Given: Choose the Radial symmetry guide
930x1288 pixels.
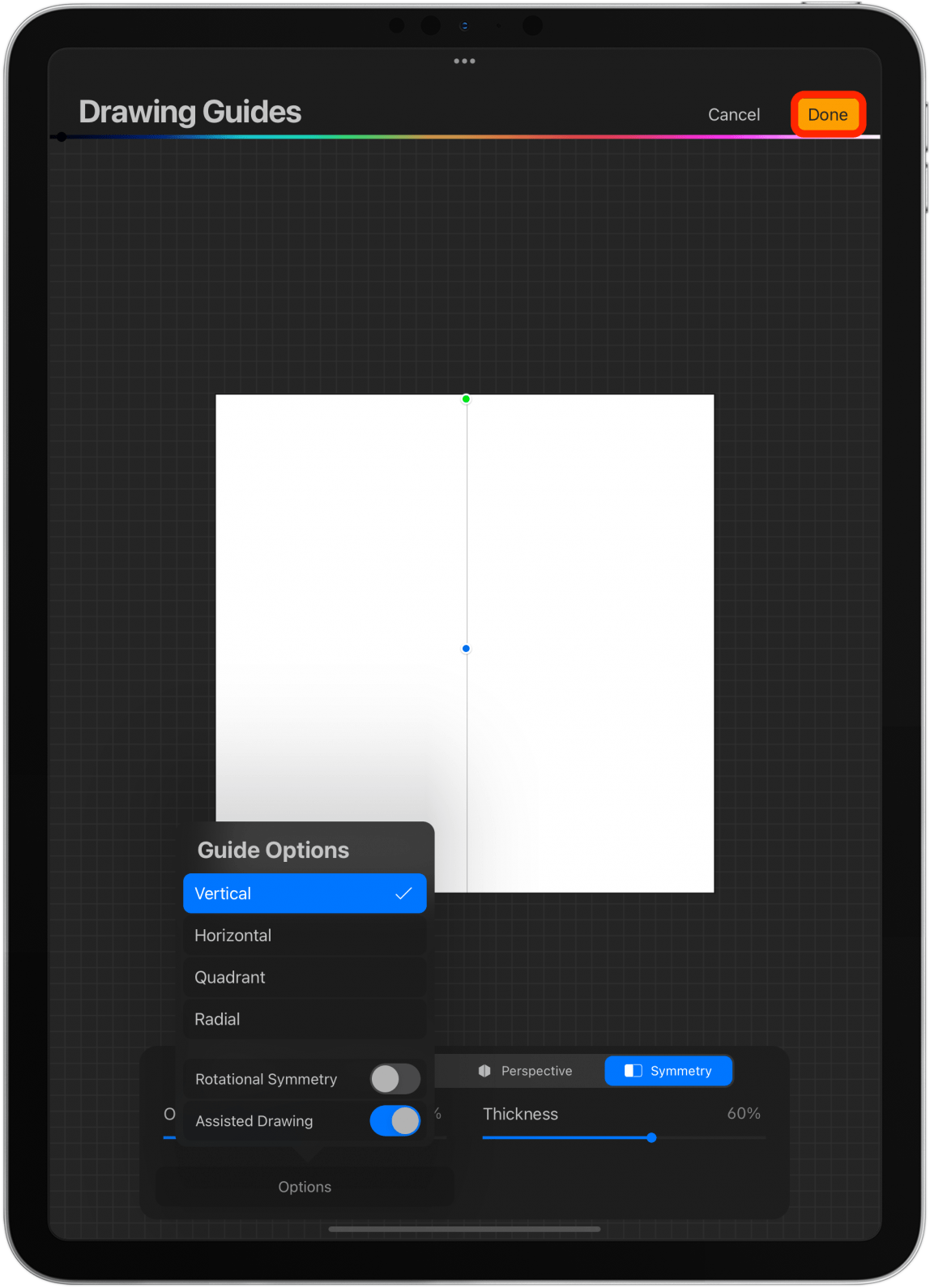Looking at the screenshot, I should (x=305, y=1020).
